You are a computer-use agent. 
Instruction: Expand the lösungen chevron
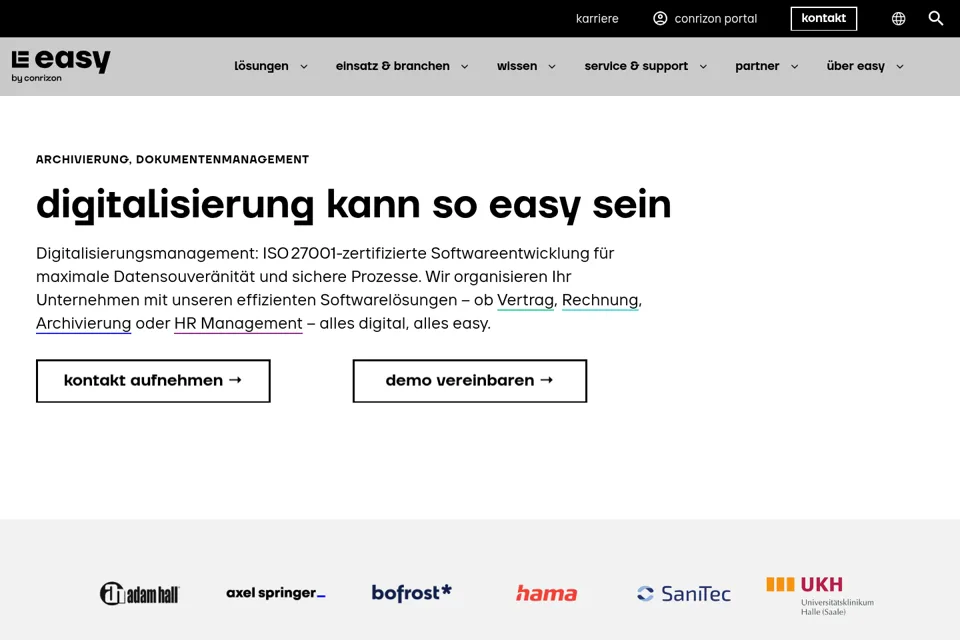click(x=304, y=67)
